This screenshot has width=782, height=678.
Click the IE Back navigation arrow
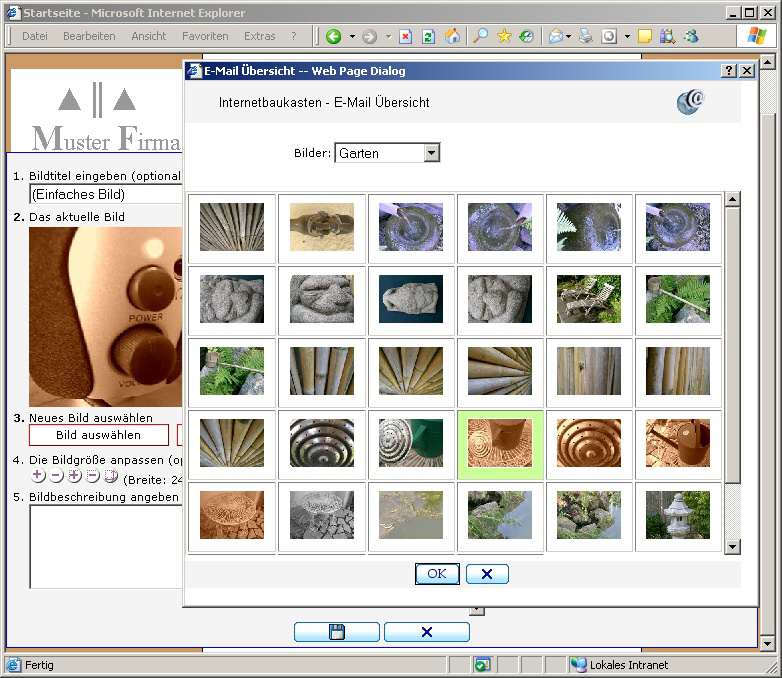[x=334, y=36]
